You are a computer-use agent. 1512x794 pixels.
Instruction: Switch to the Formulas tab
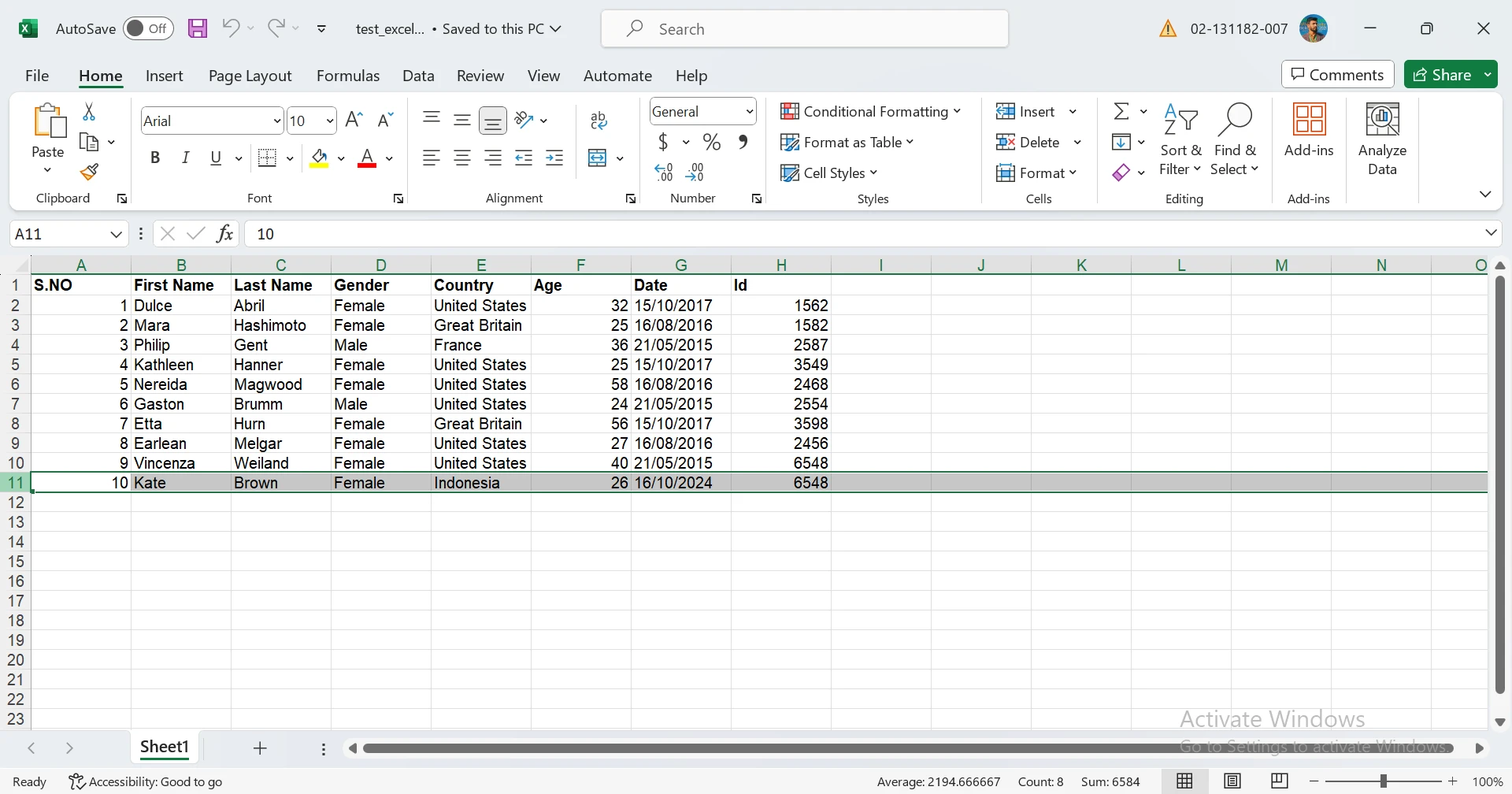click(347, 76)
